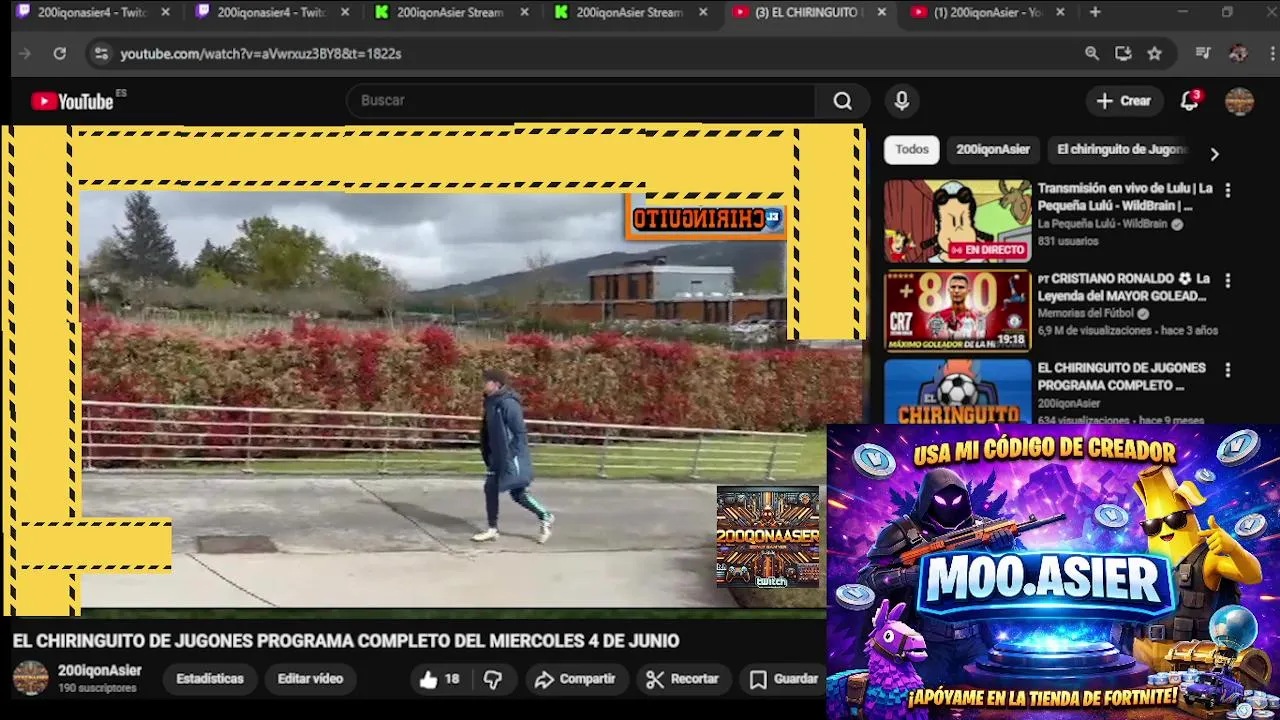This screenshot has width=1280, height=720.
Task: Dislike the video with the thumbs-down icon
Action: (493, 679)
